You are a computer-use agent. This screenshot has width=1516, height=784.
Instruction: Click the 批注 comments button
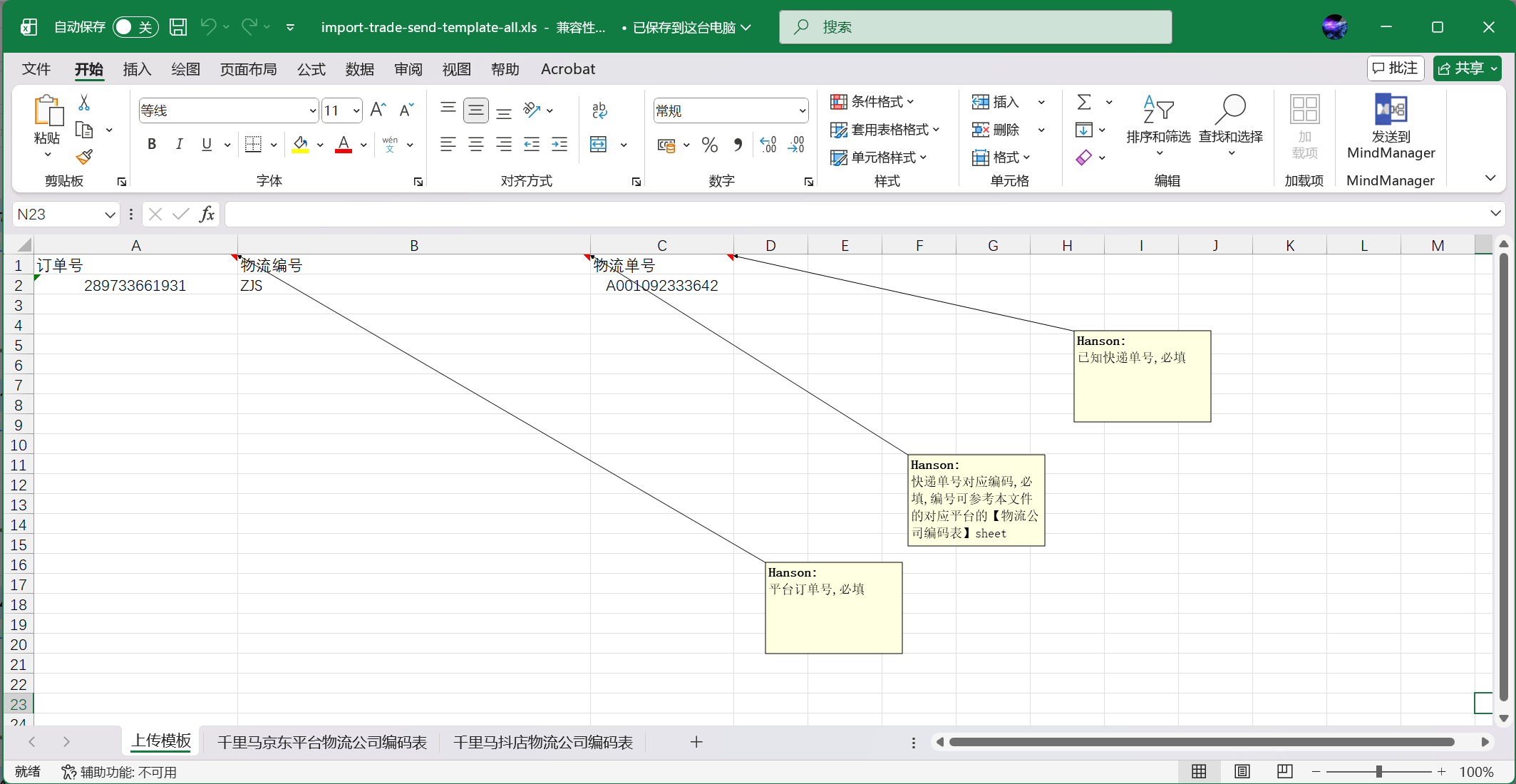click(x=1395, y=68)
